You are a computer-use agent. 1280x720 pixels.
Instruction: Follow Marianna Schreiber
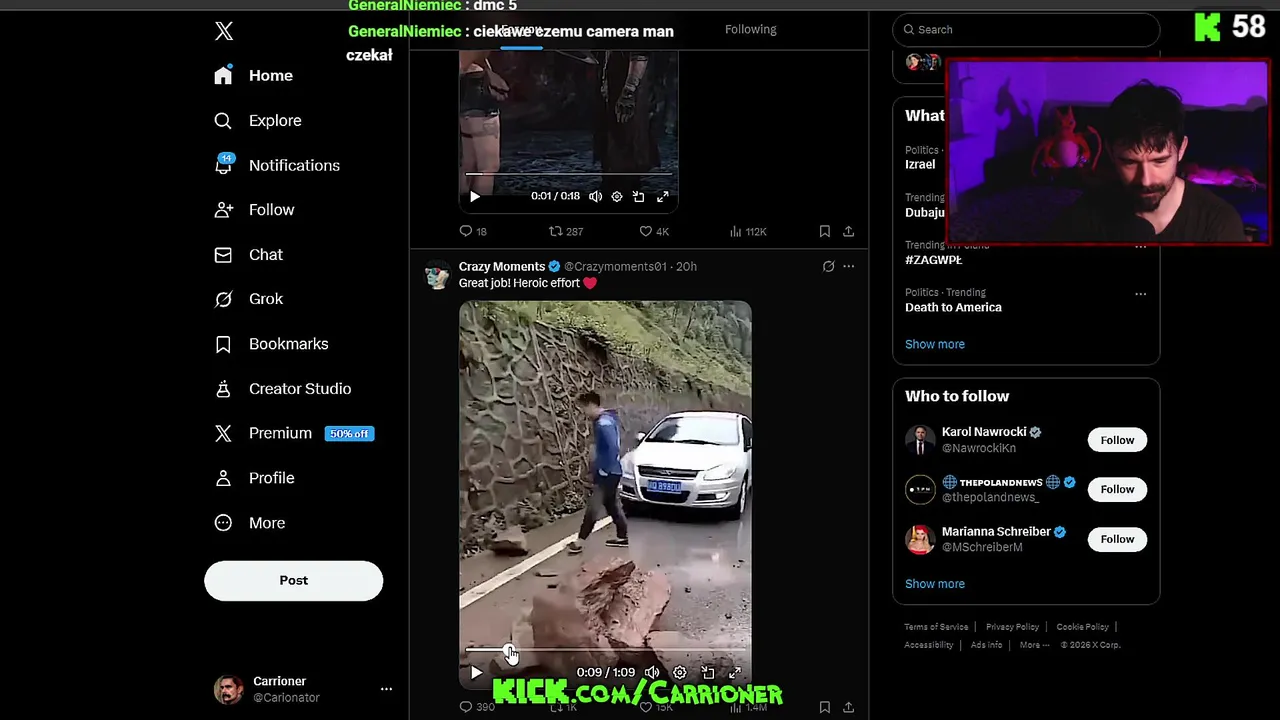(x=1117, y=539)
